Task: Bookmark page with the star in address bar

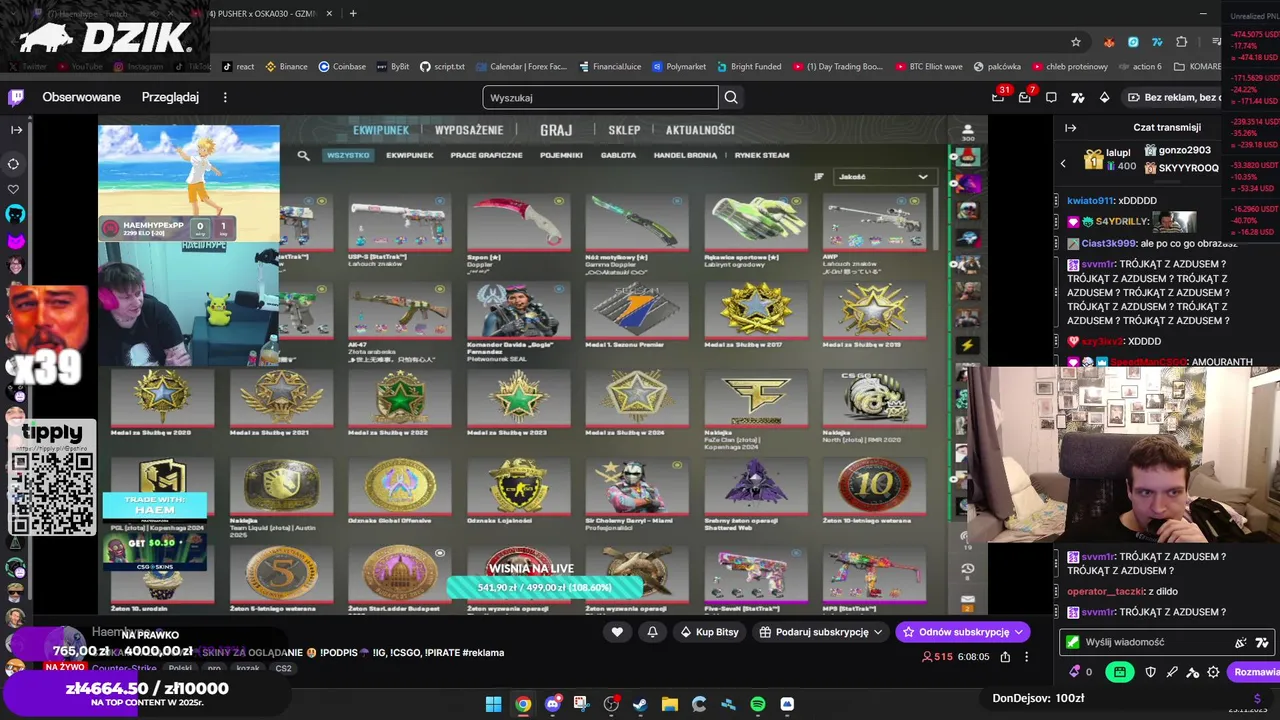Action: tap(1076, 42)
